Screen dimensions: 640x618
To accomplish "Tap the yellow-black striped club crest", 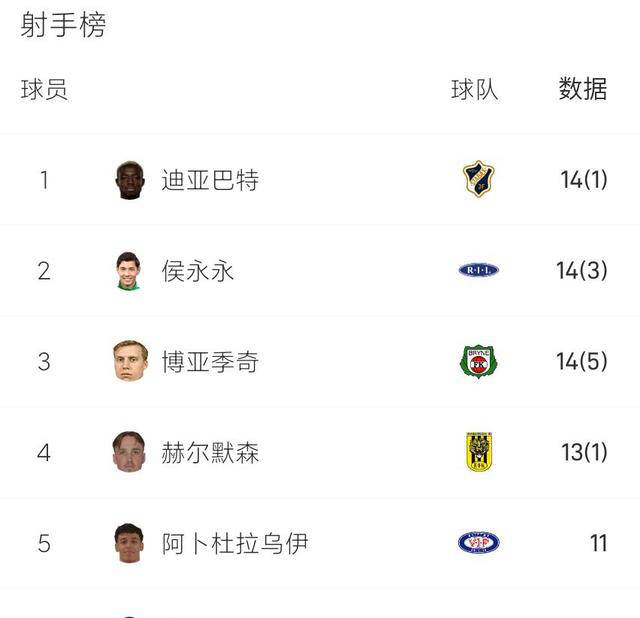I will point(479,452).
